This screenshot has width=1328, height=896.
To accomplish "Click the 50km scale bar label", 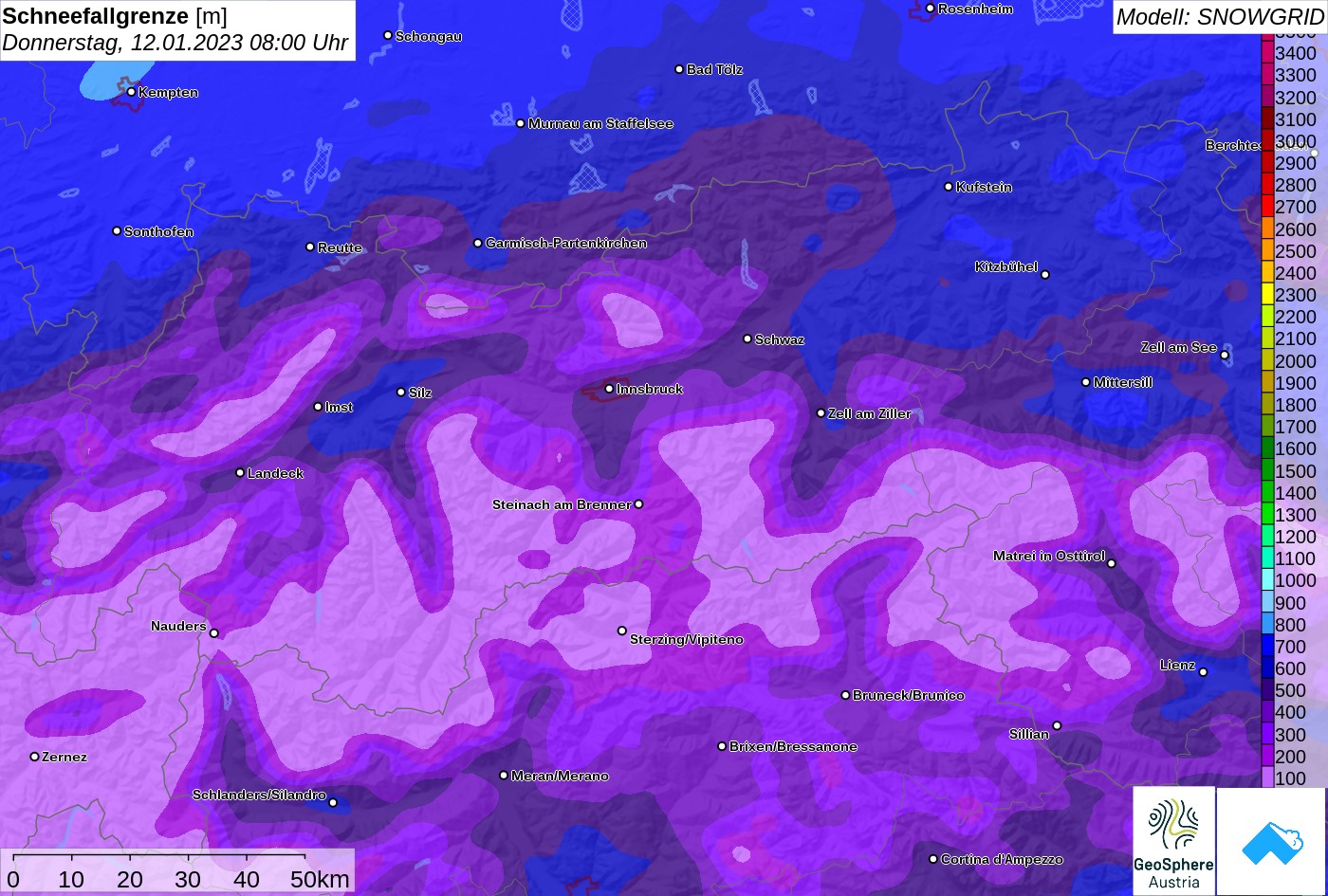I will (x=320, y=879).
